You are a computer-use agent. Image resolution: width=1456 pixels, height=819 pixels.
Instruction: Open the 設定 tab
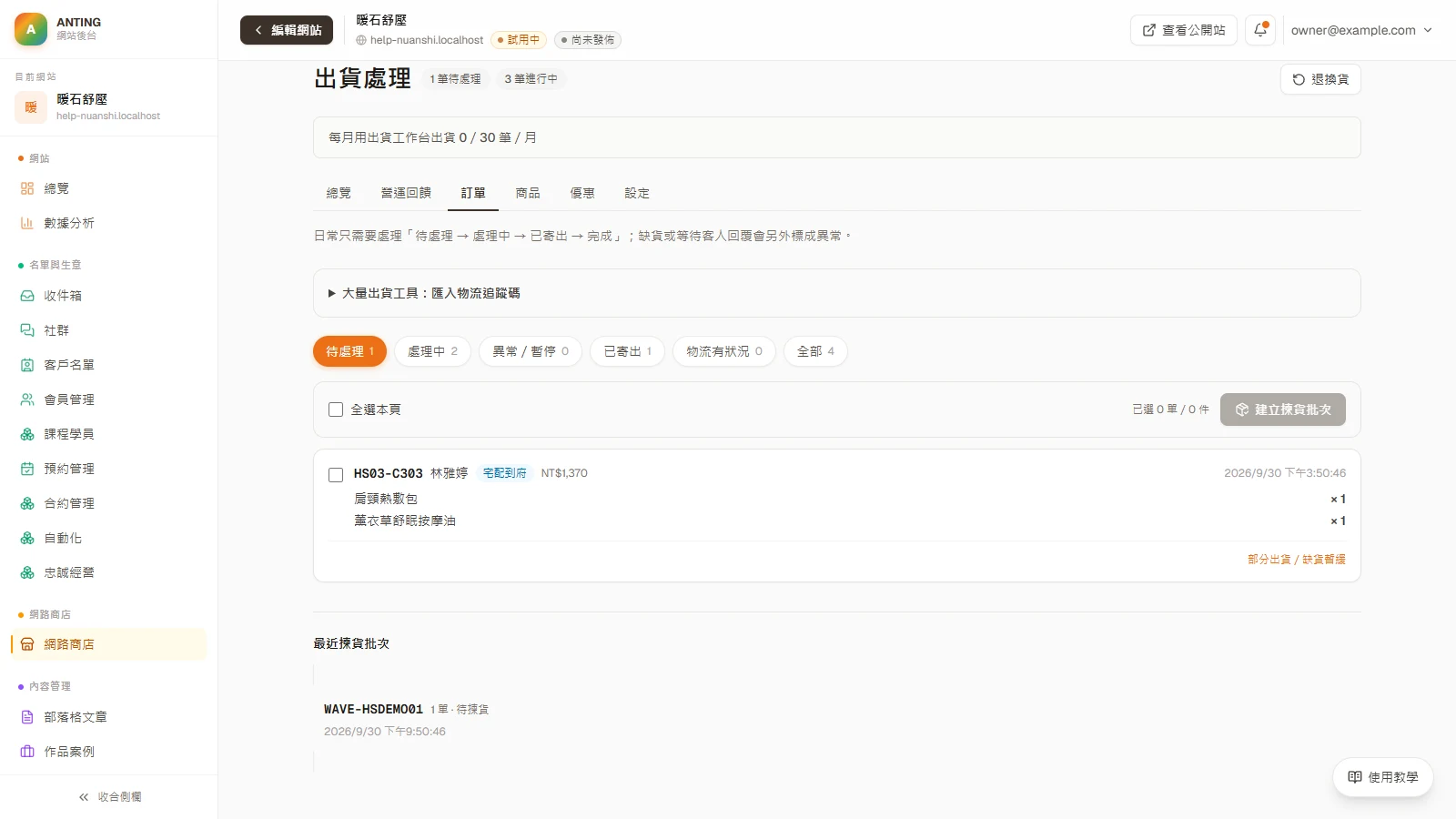coord(637,193)
